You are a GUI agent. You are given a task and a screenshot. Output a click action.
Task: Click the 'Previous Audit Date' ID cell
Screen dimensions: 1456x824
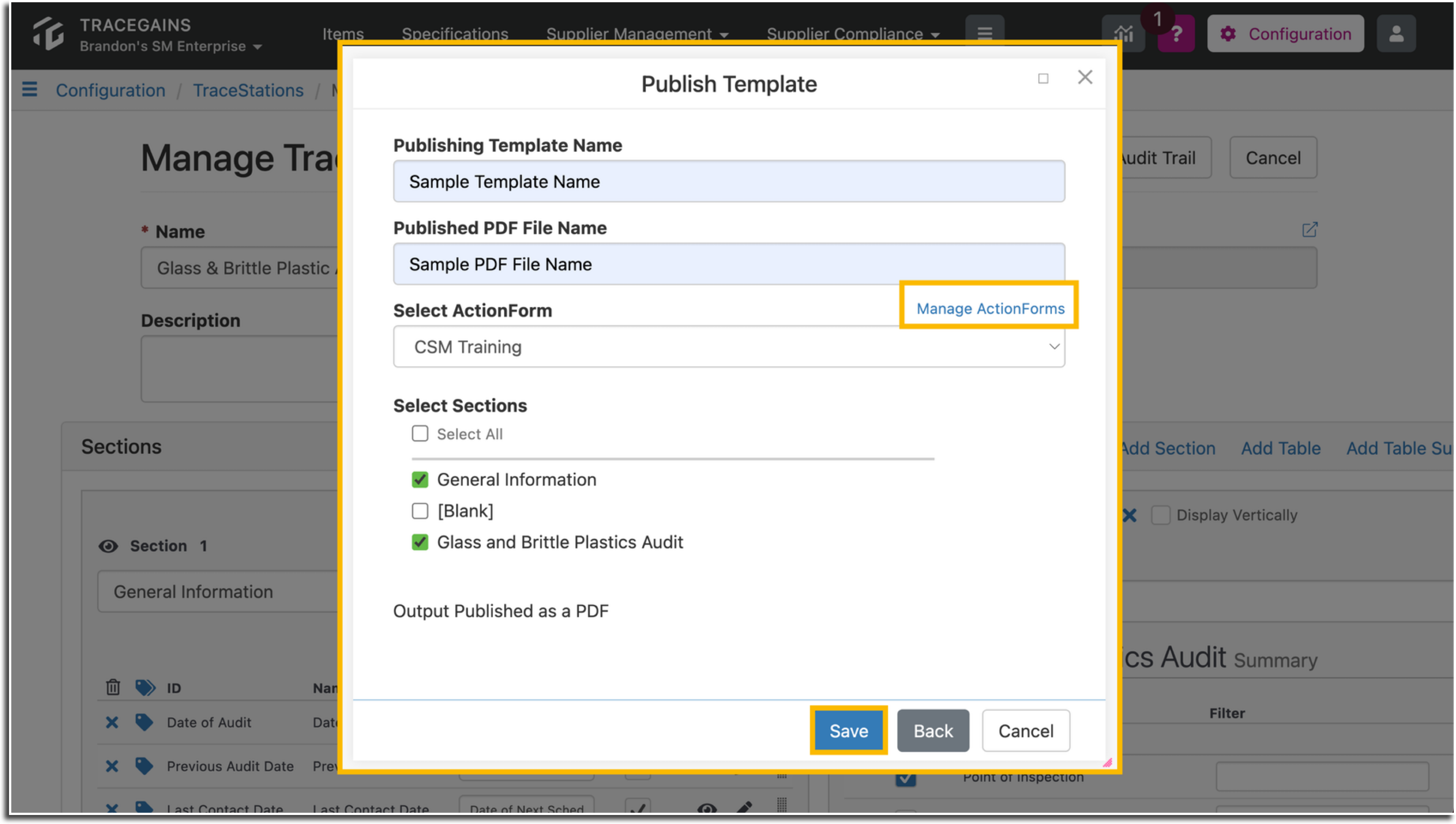230,766
